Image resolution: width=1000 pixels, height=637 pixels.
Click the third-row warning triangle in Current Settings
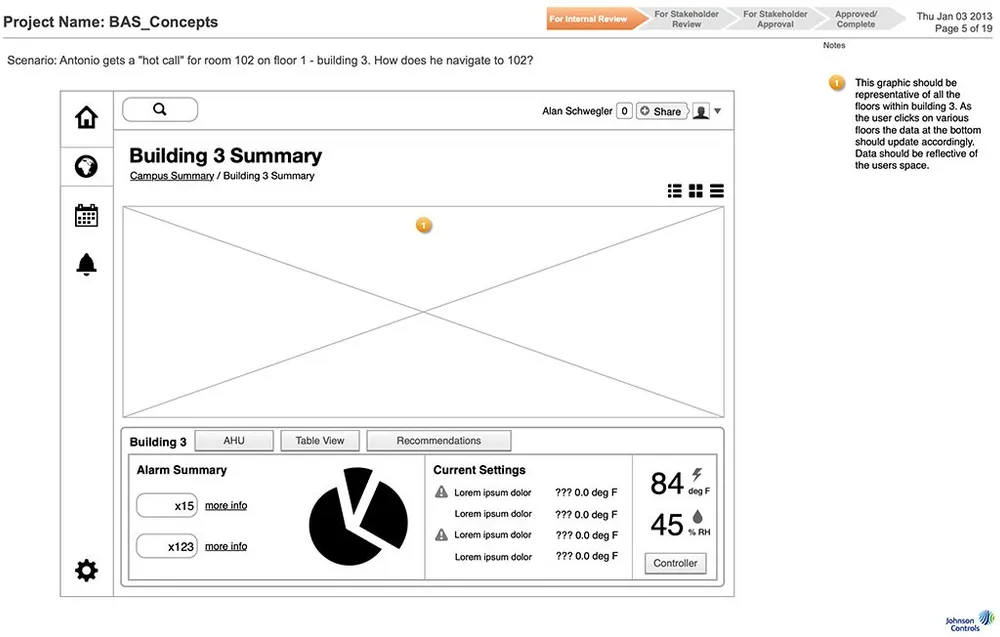[441, 534]
